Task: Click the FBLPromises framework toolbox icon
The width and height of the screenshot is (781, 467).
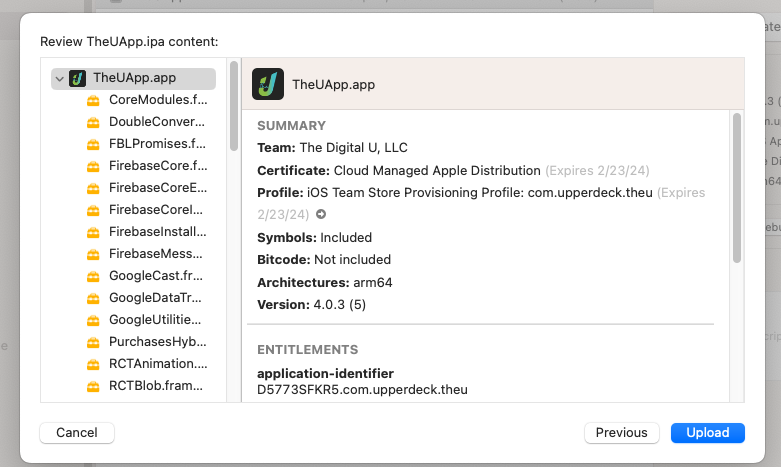Action: [x=93, y=144]
